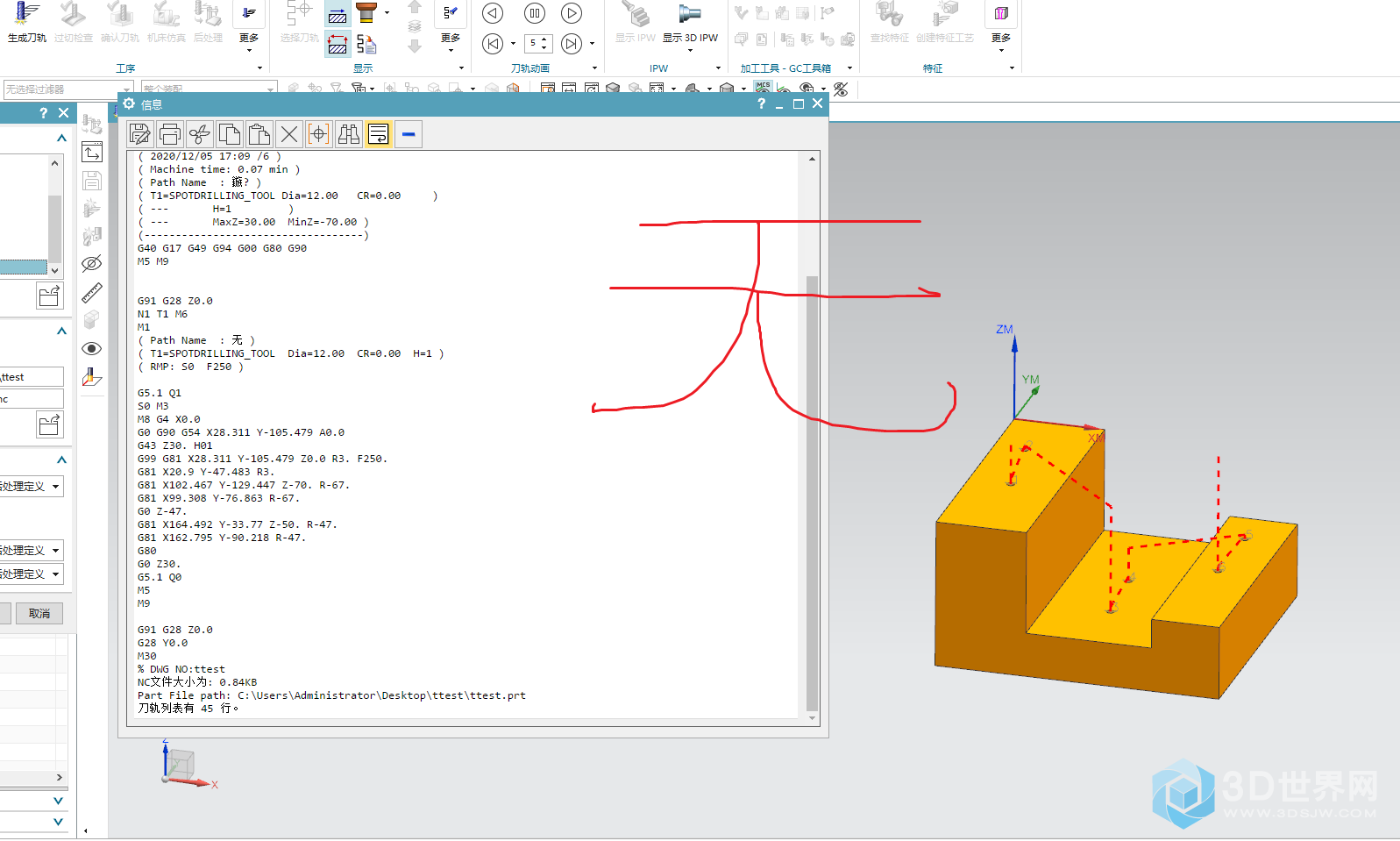Click the window-arrow icon in side toolbar

click(x=92, y=152)
